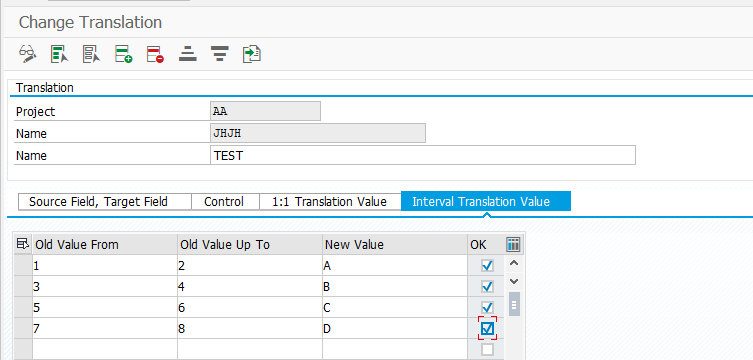The height and width of the screenshot is (360, 753).
Task: Select the row selector for row 1
Action: pos(23,265)
